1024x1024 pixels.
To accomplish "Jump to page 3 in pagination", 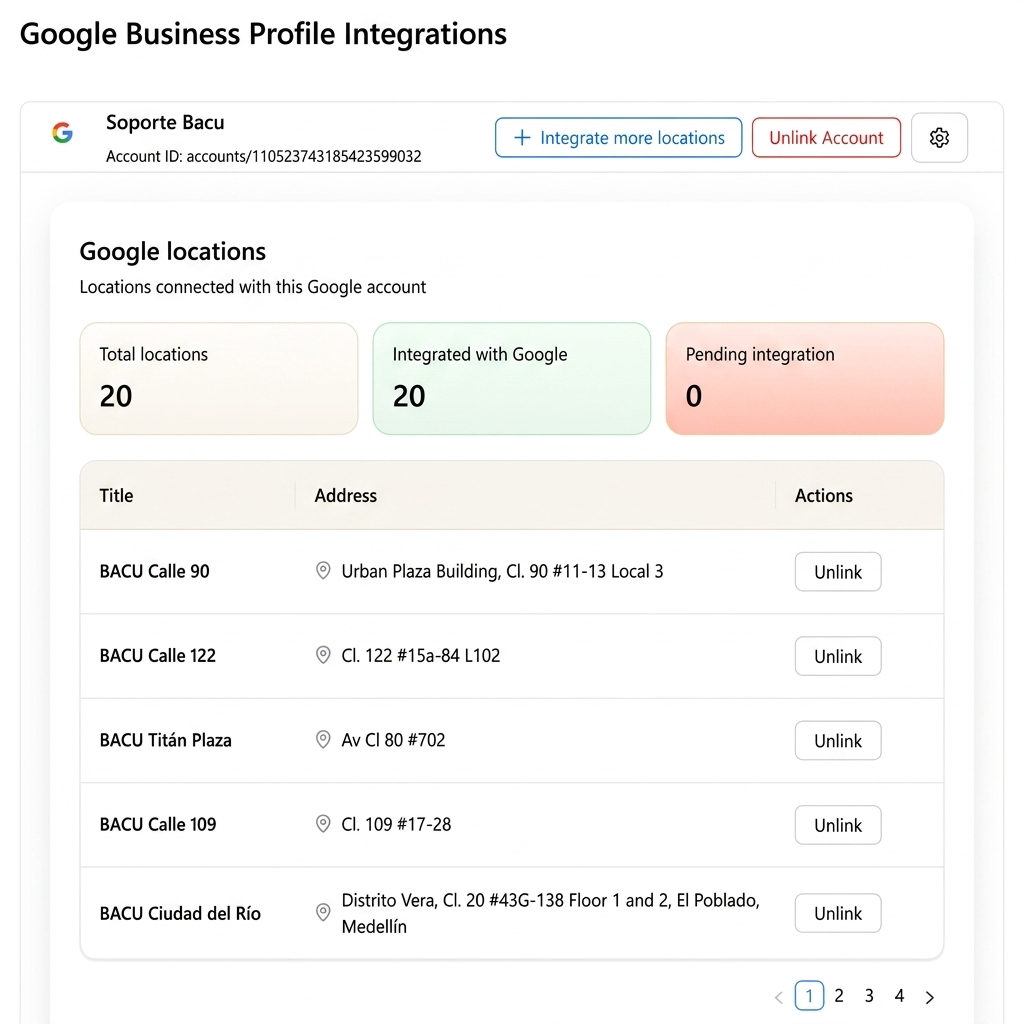I will point(869,996).
